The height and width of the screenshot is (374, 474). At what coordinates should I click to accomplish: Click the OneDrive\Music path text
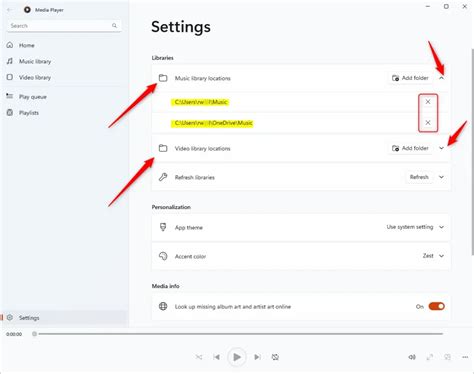(214, 123)
